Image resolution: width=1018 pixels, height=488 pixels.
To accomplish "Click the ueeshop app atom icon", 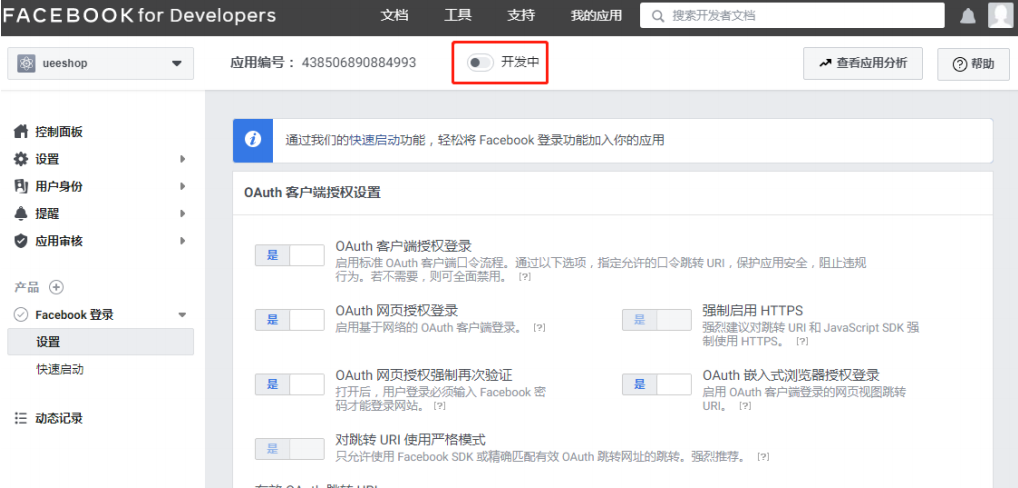I will (x=26, y=64).
